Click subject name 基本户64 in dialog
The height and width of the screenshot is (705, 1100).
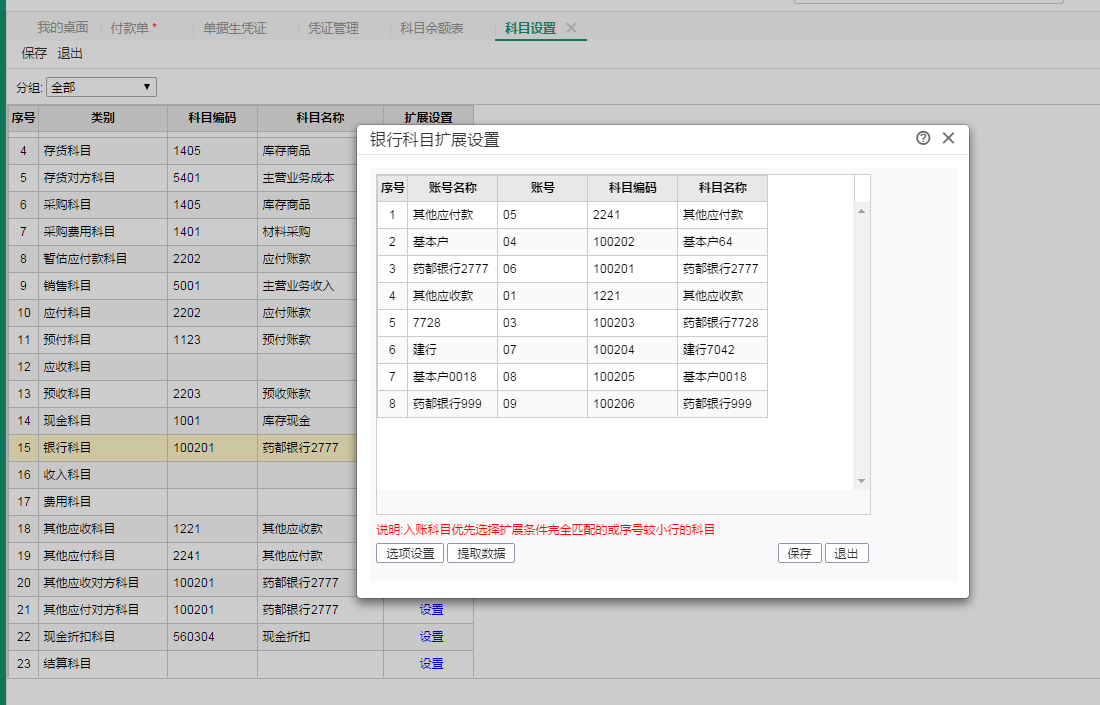click(x=722, y=242)
